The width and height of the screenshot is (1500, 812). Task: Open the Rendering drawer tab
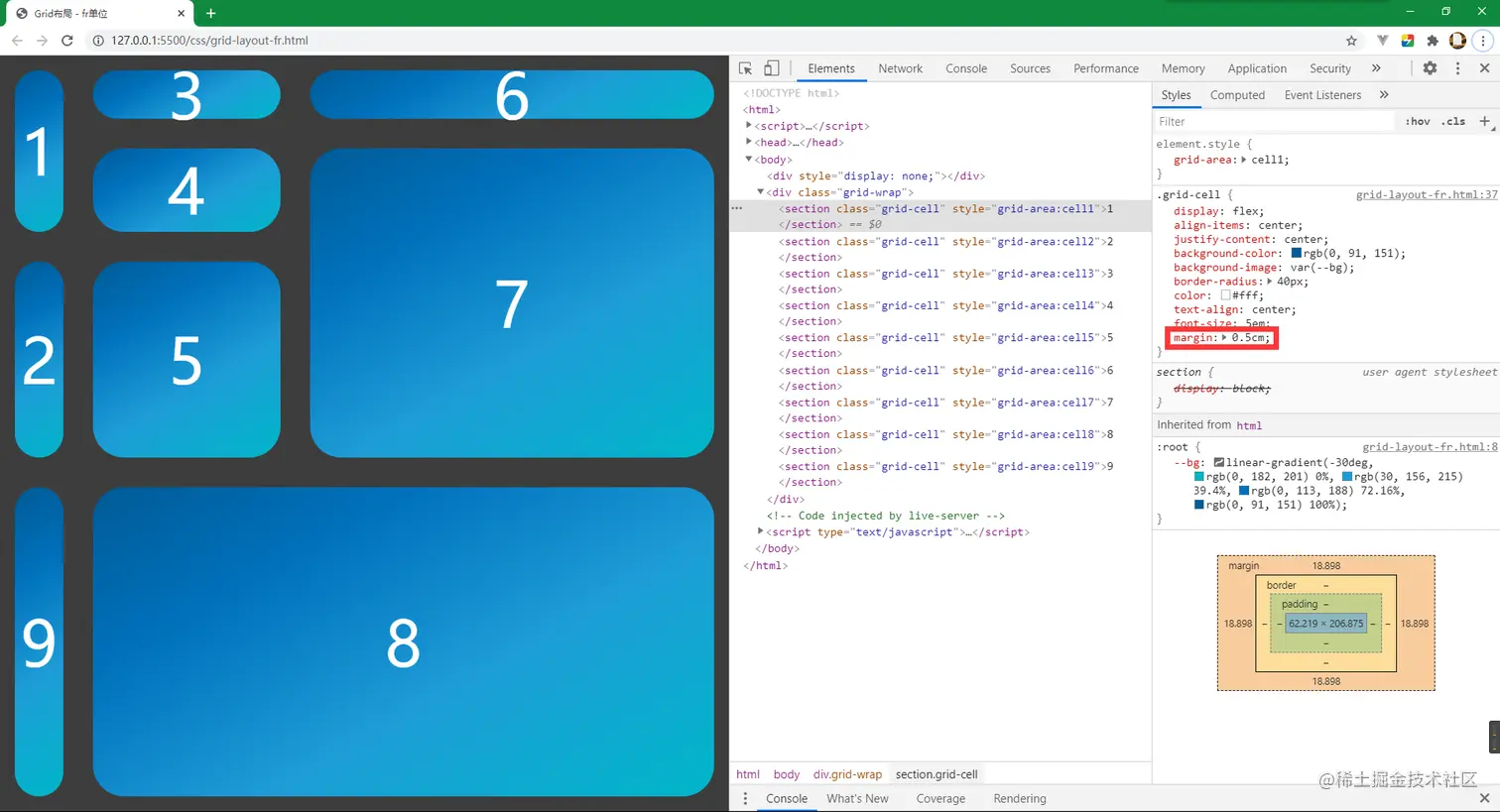(1020, 798)
